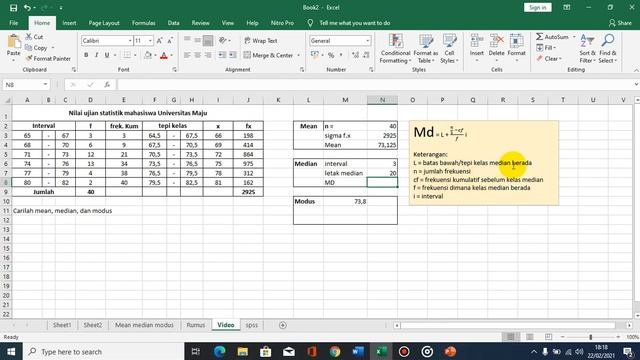Open the File menu
Image resolution: width=640 pixels, height=360 pixels.
pyautogui.click(x=13, y=23)
